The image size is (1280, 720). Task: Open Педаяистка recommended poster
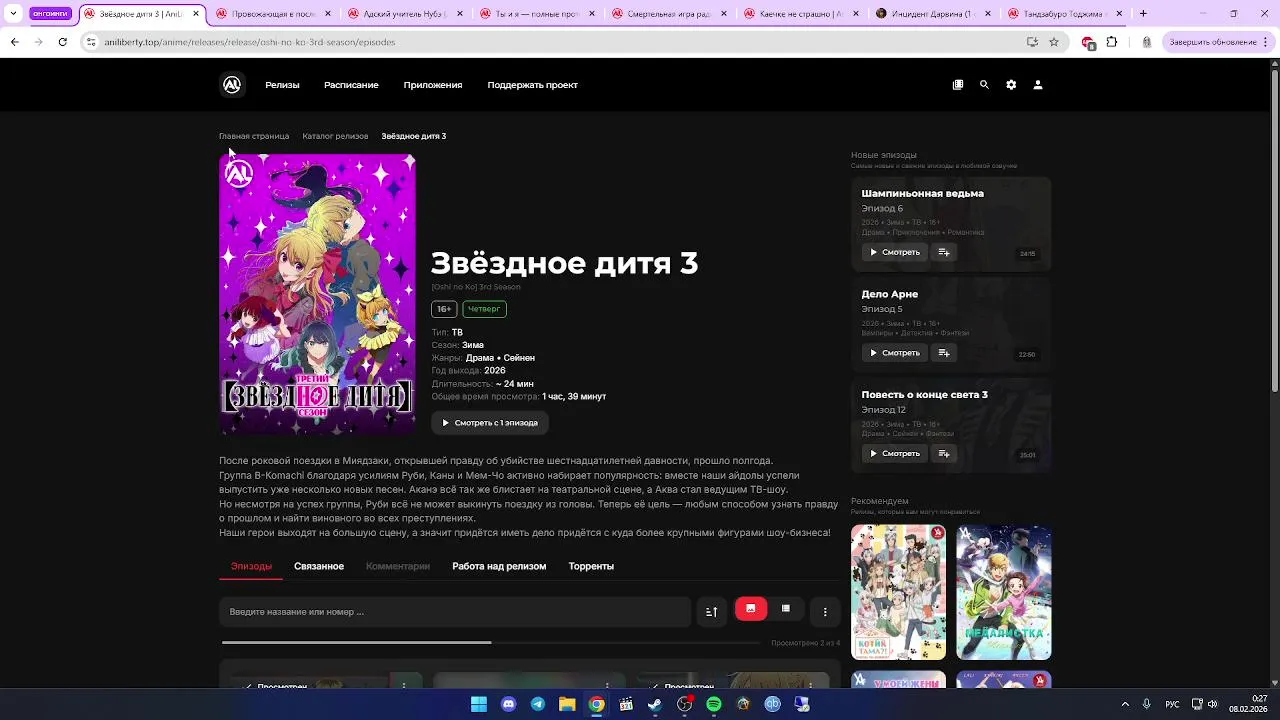[x=1004, y=592]
